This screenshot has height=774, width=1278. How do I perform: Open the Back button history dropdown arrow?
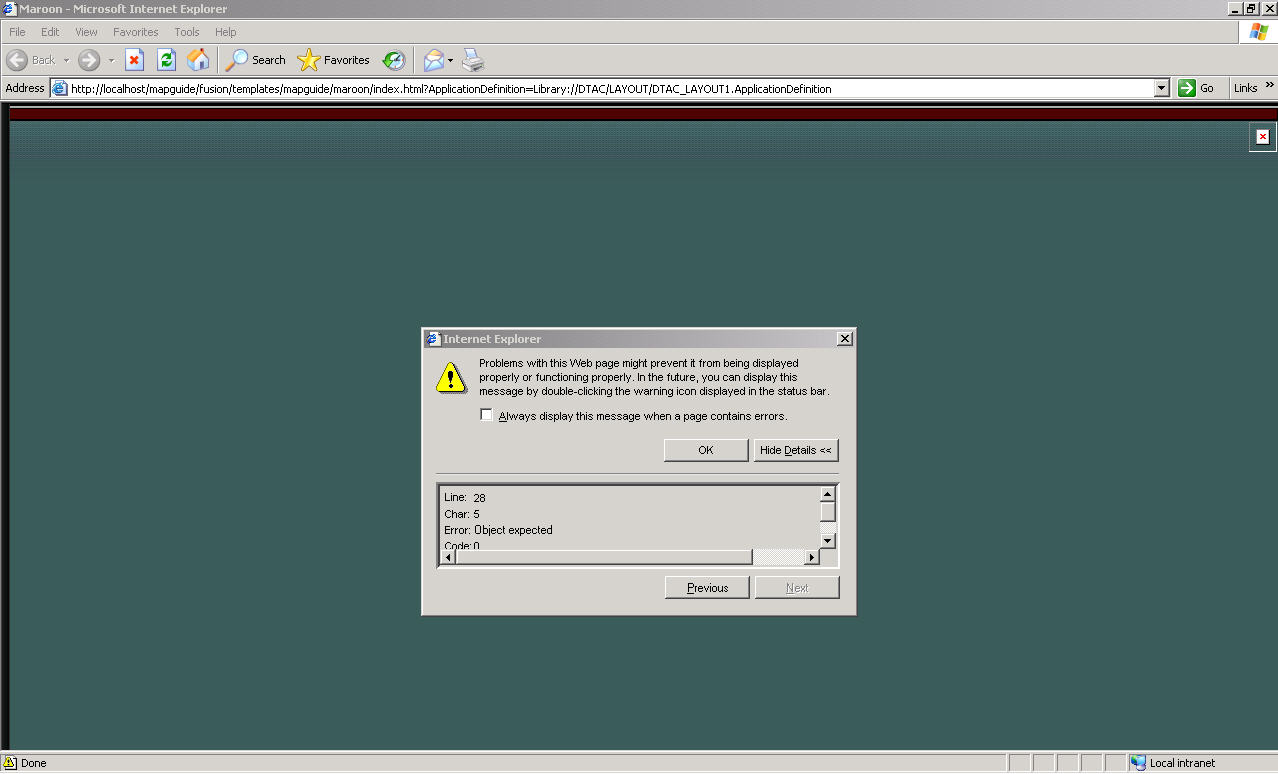click(66, 60)
